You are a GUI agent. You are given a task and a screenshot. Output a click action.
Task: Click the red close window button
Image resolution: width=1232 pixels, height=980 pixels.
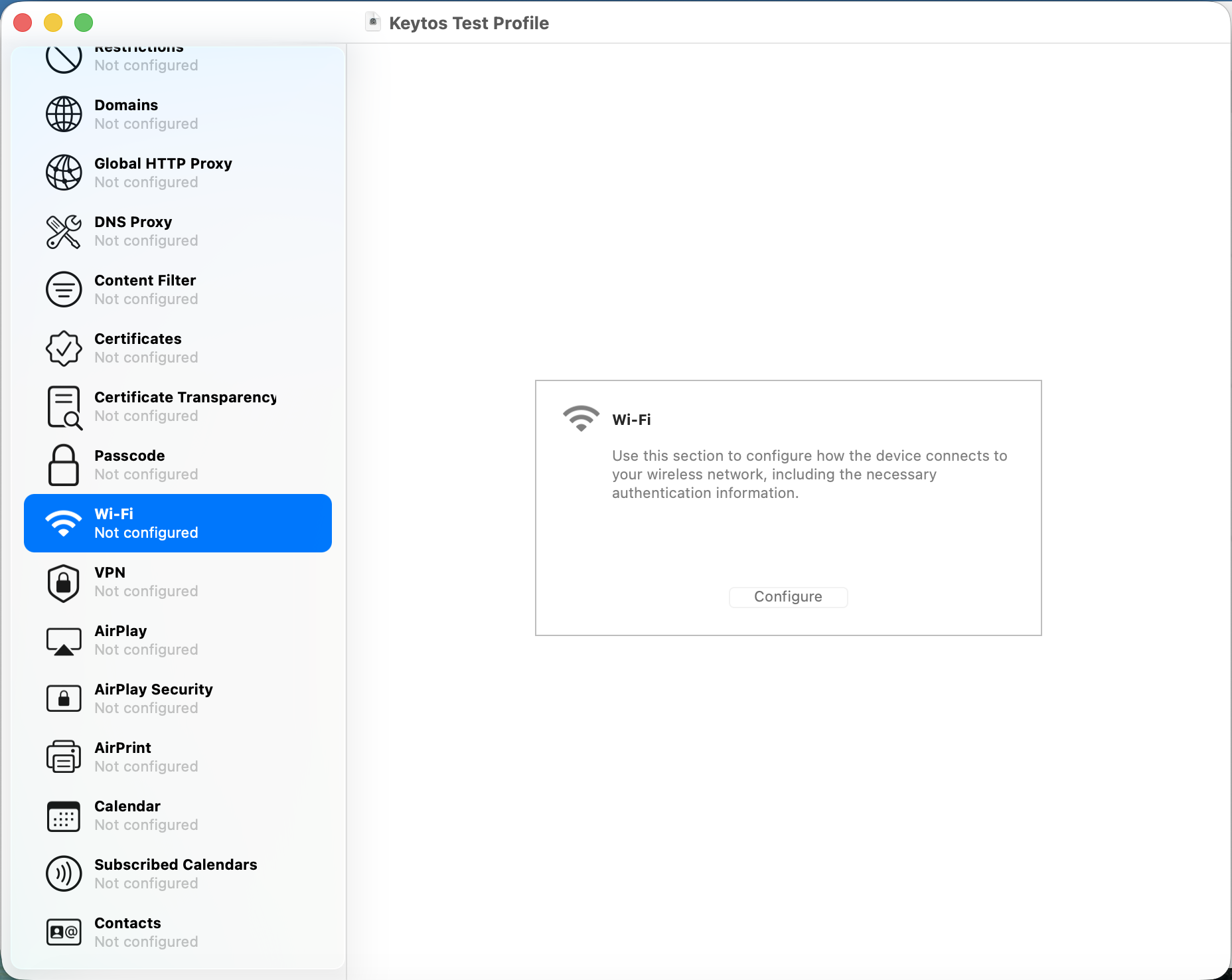23,23
